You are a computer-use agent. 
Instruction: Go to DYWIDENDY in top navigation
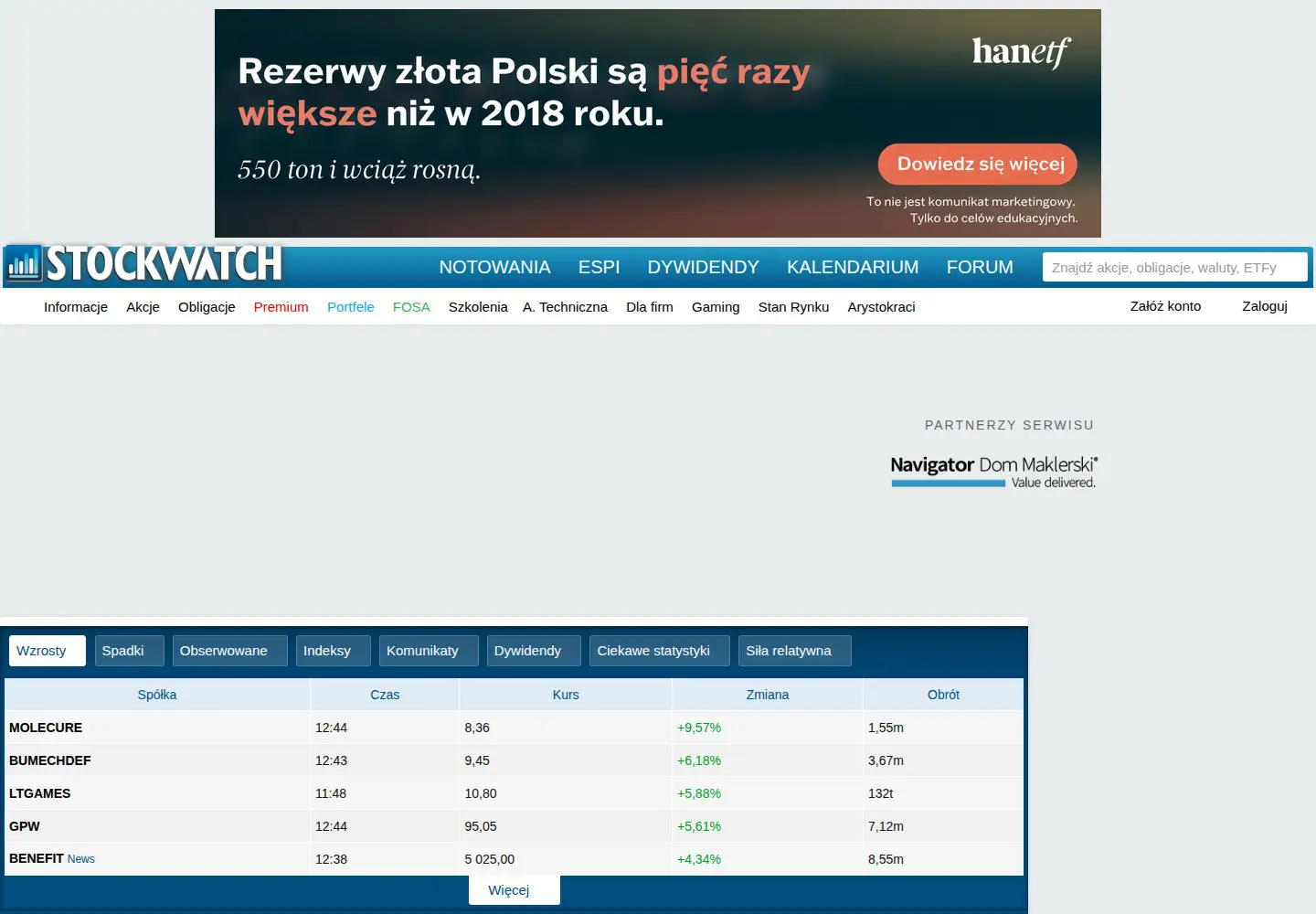coord(703,267)
